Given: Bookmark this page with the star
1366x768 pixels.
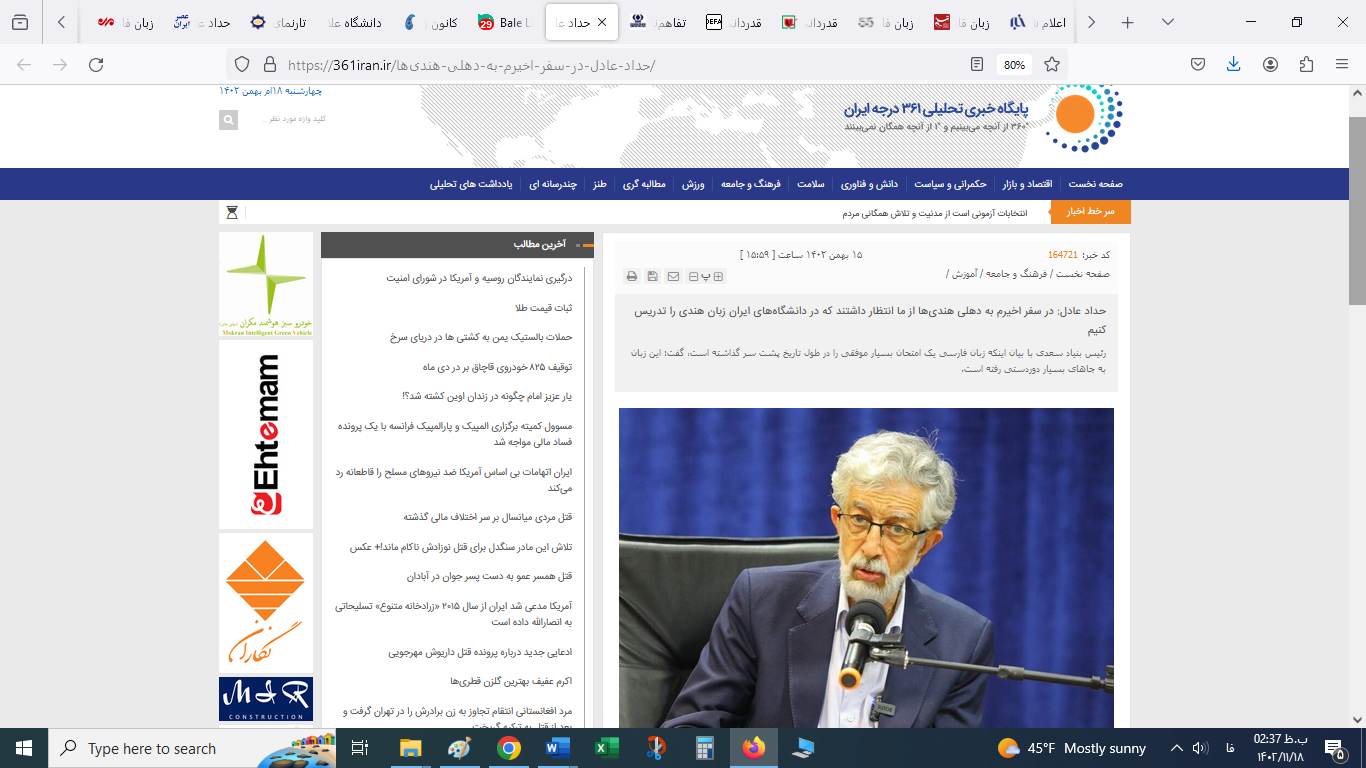Looking at the screenshot, I should point(1052,64).
